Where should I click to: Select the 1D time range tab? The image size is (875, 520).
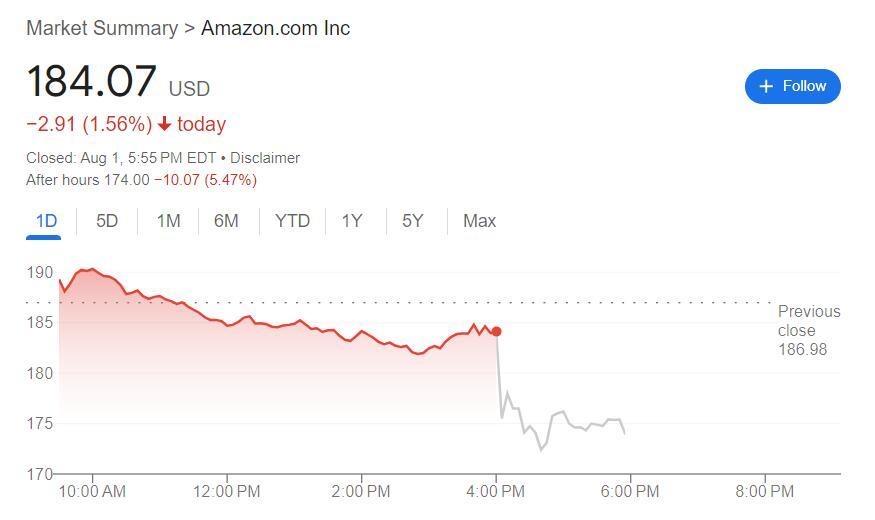pos(46,221)
